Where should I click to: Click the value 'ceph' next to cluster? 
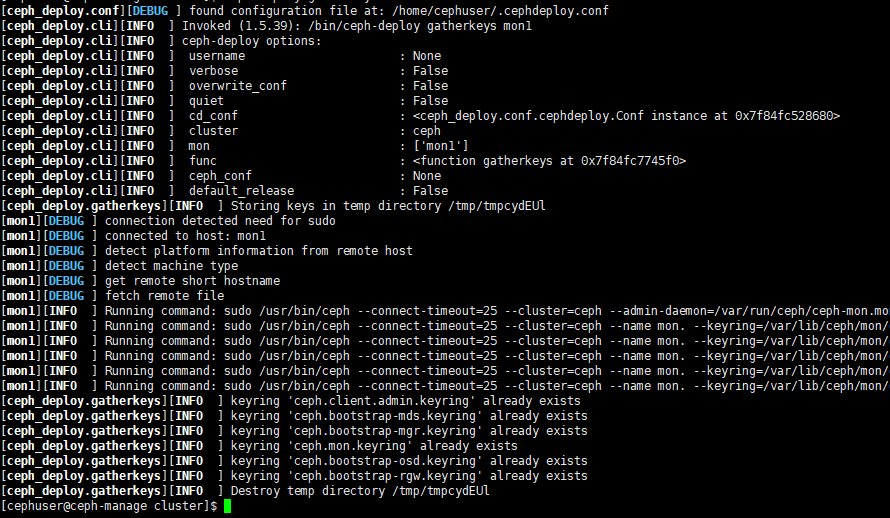[427, 130]
